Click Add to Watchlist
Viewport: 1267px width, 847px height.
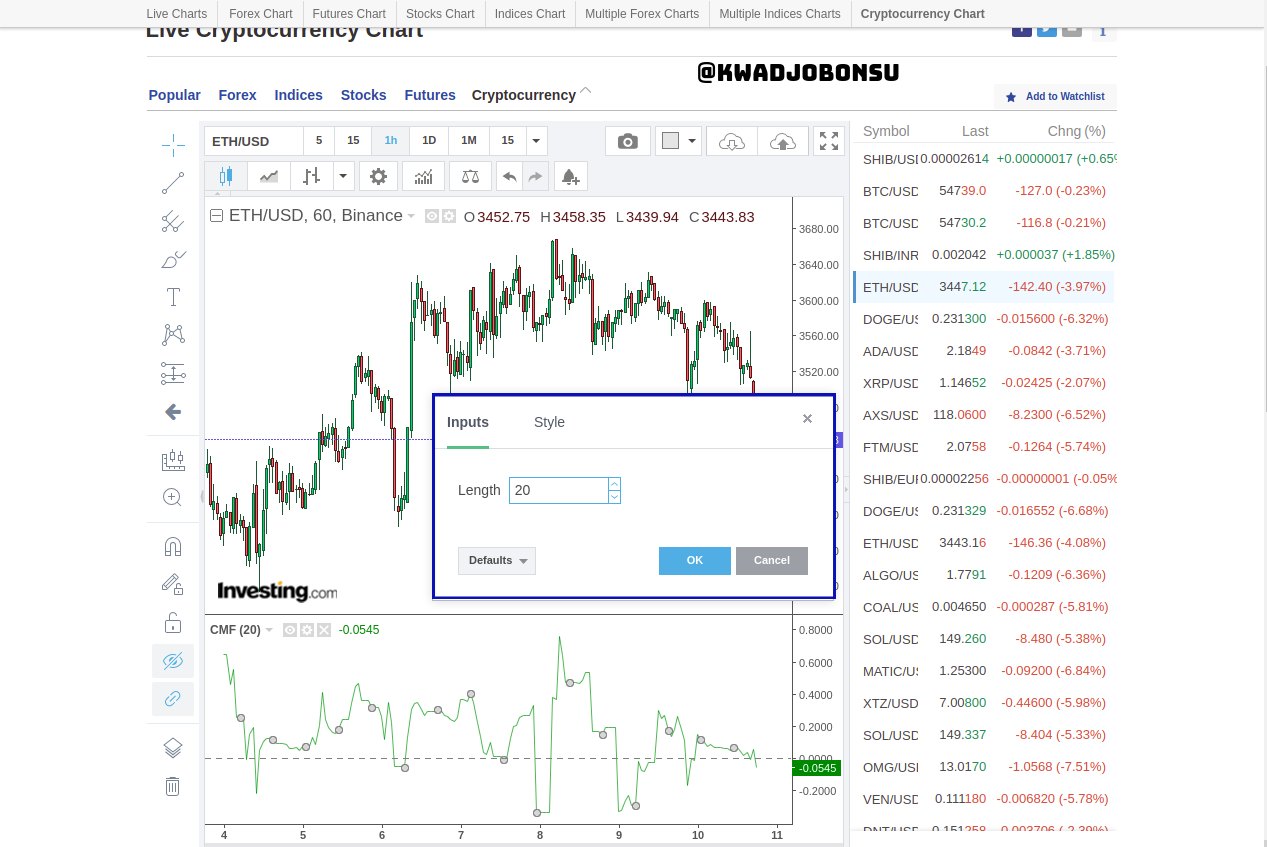click(1055, 97)
